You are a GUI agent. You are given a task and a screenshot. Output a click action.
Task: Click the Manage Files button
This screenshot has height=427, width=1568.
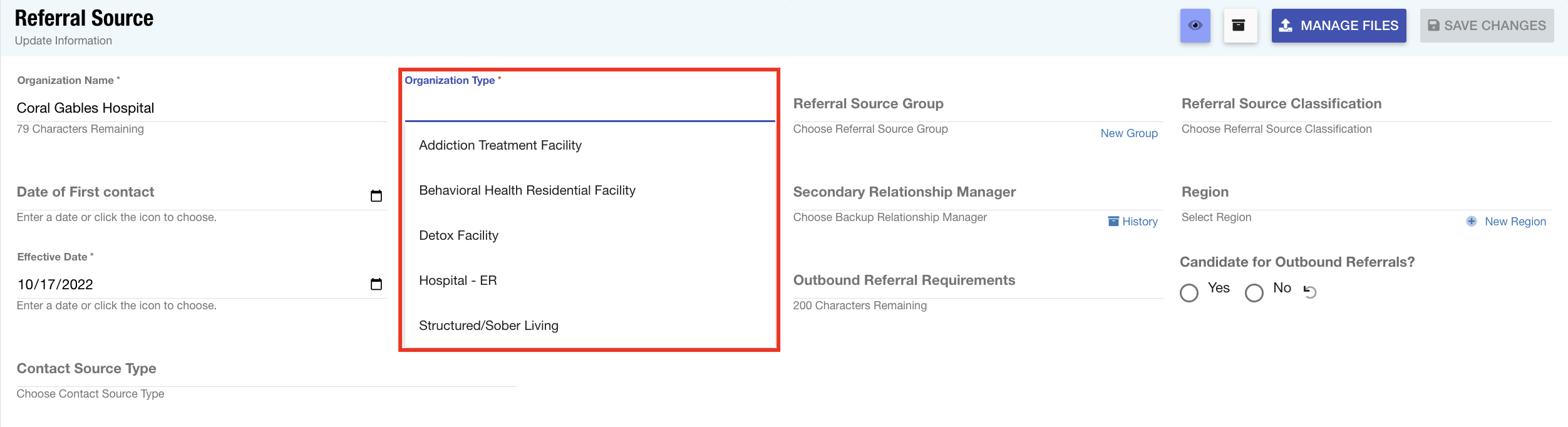[1338, 26]
